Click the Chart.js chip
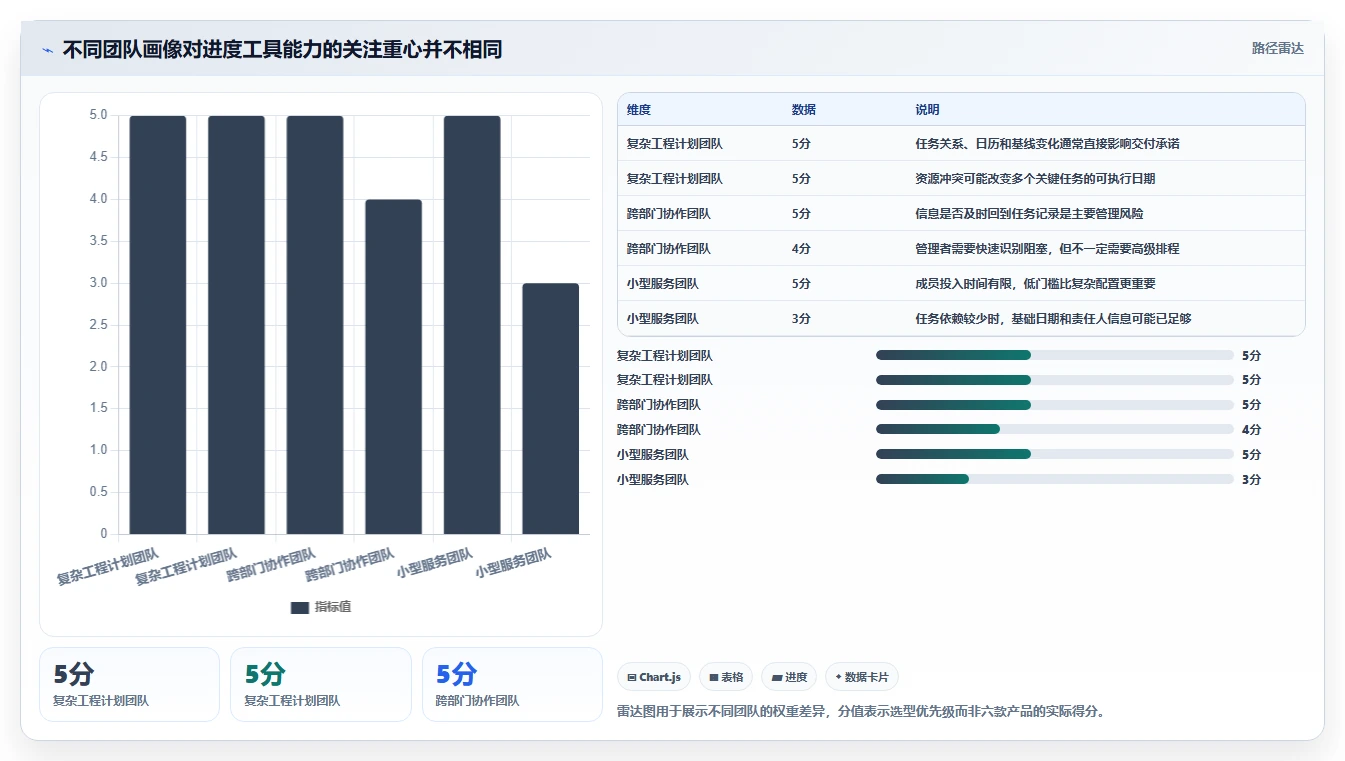Image resolution: width=1345 pixels, height=761 pixels. click(x=654, y=677)
